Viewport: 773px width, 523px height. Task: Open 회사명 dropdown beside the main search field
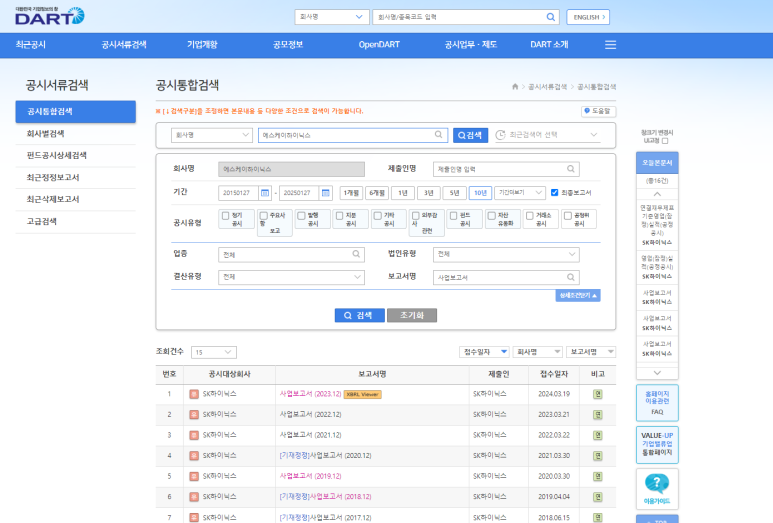click(x=211, y=135)
